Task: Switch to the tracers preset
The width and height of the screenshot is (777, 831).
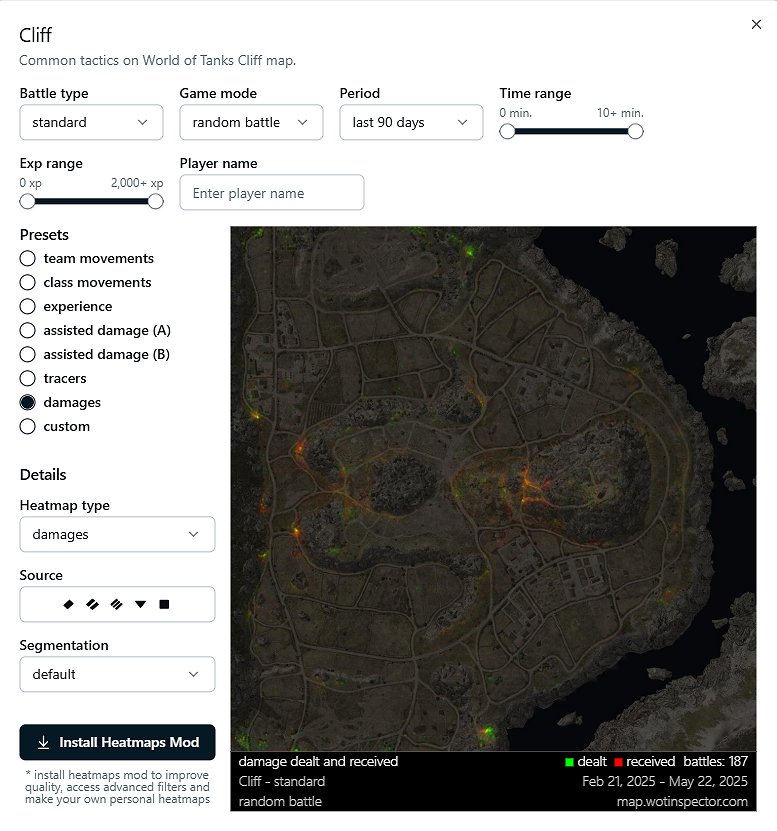Action: [x=53, y=378]
